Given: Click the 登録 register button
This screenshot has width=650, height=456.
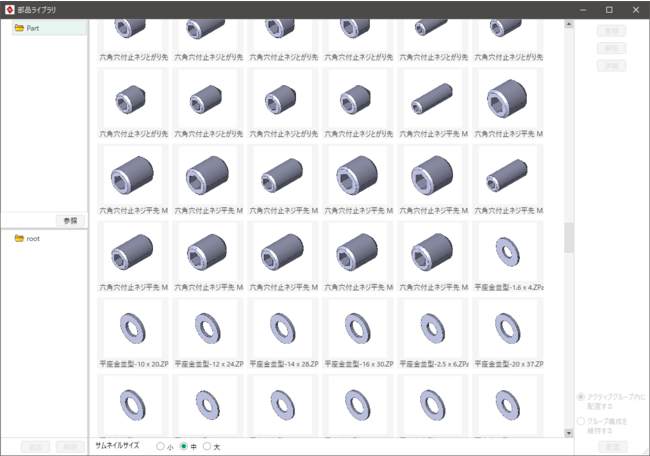Looking at the screenshot, I should tap(611, 31).
